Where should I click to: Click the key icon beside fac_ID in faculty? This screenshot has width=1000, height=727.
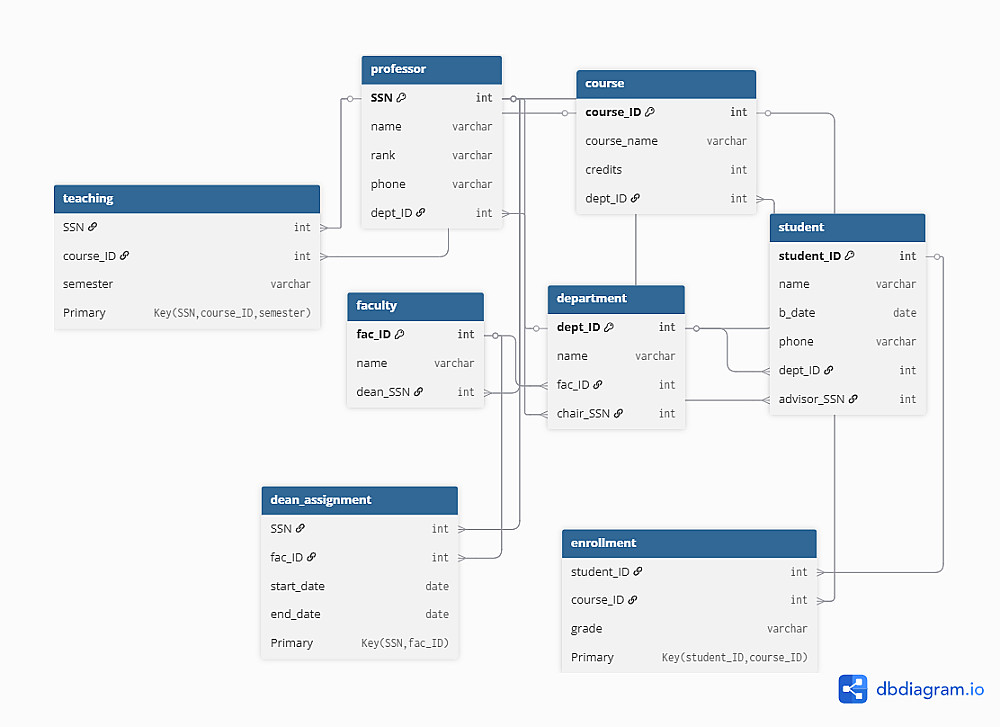(x=400, y=334)
